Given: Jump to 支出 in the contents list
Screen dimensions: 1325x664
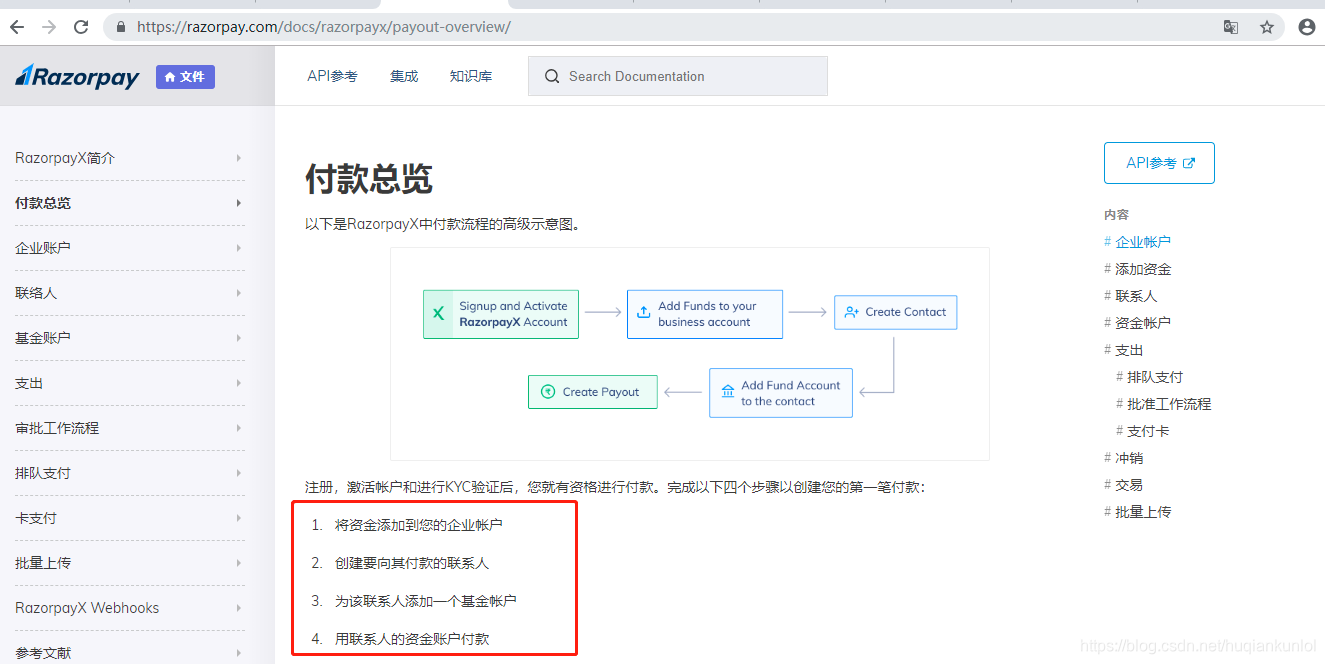Looking at the screenshot, I should [x=1129, y=350].
